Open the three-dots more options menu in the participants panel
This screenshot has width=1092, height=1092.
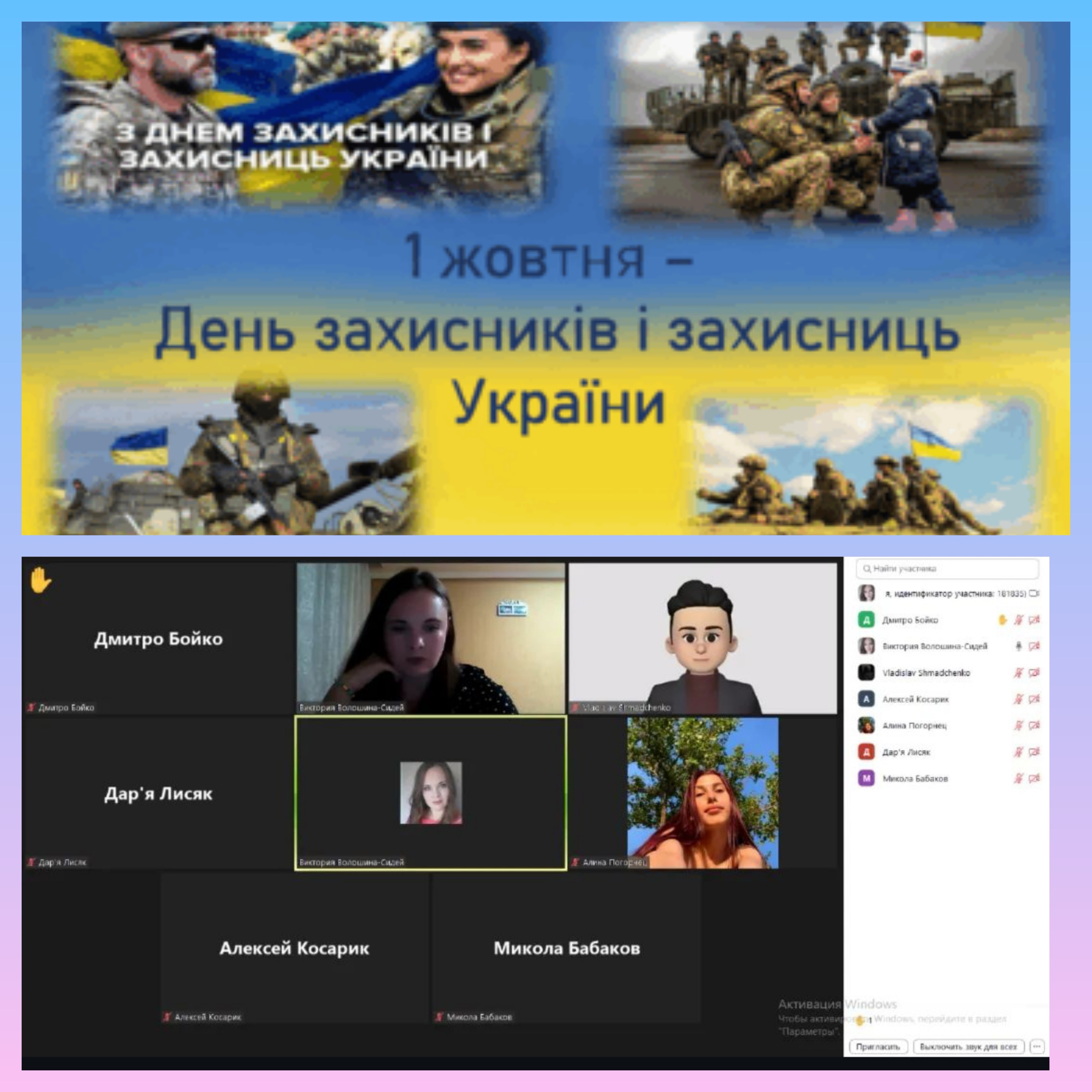click(1037, 1047)
